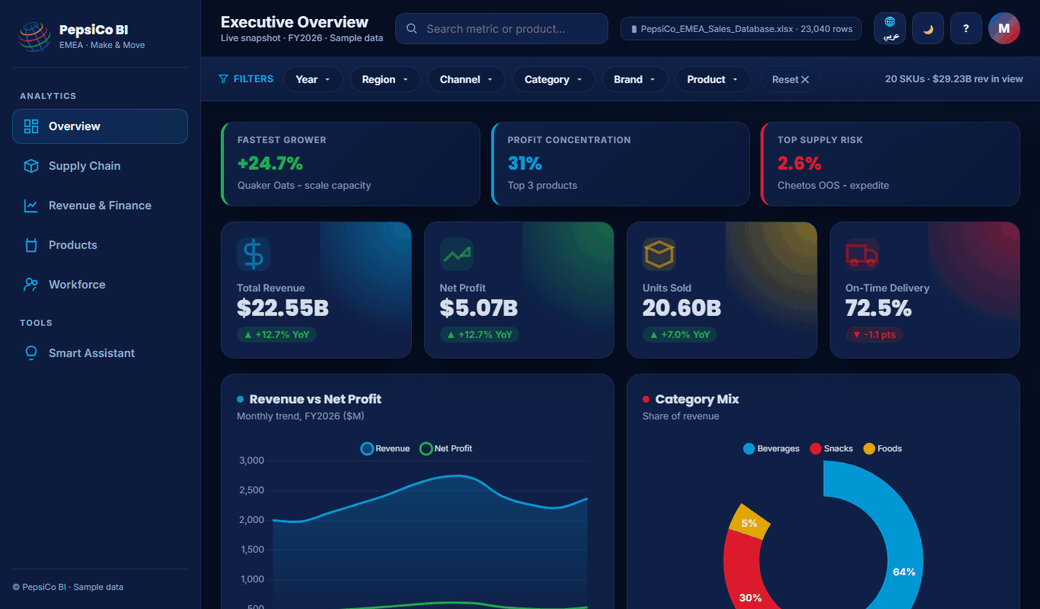Open the Product filter dropdown
This screenshot has width=1040, height=609.
[x=712, y=79]
